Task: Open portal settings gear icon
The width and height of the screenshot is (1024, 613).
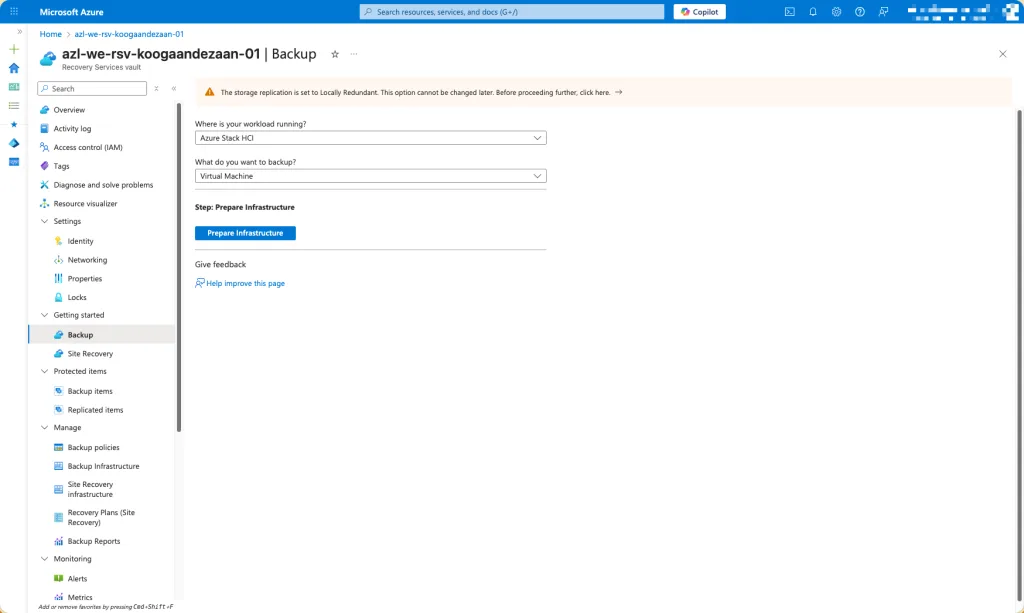Action: coord(836,12)
